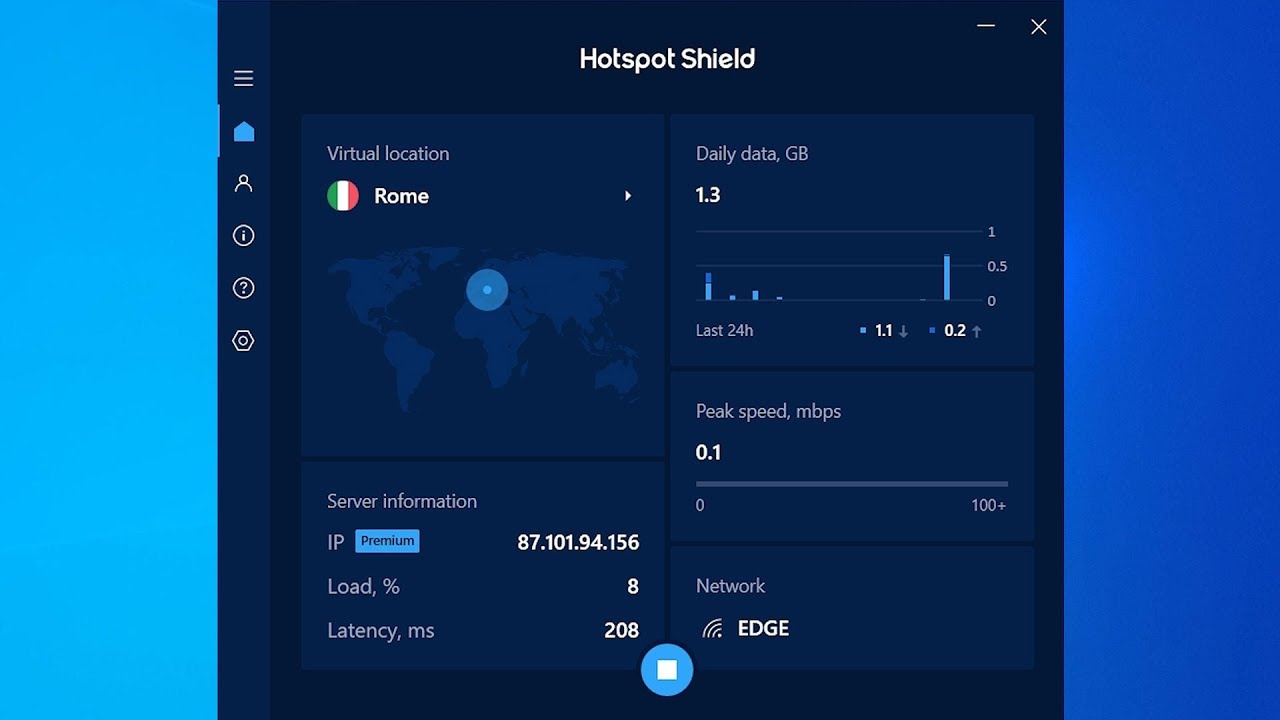1280x720 pixels.
Task: Click the Peak speed, mbps heading
Action: (x=768, y=412)
